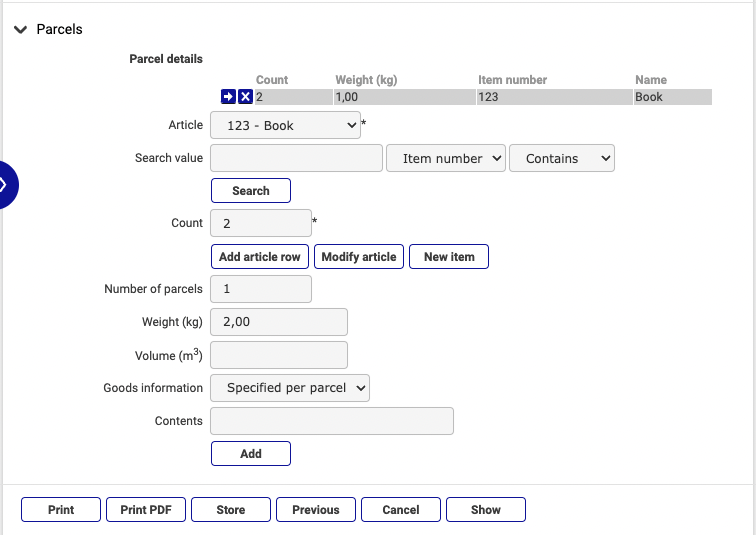Viewport: 756px width, 535px height.
Task: Open the Article dropdown
Action: click(285, 126)
